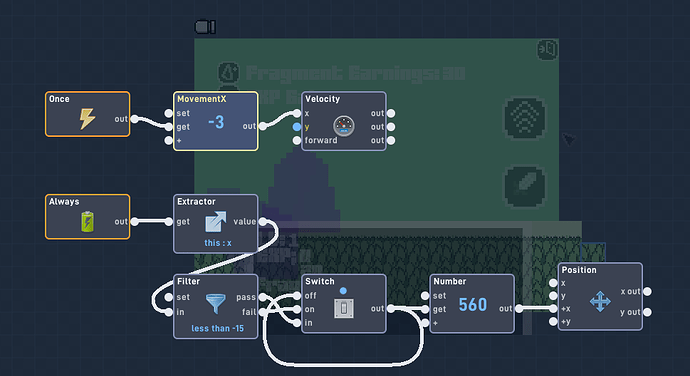This screenshot has width=690, height=376.
Task: Click the Once node out port
Action: pyautogui.click(x=135, y=119)
